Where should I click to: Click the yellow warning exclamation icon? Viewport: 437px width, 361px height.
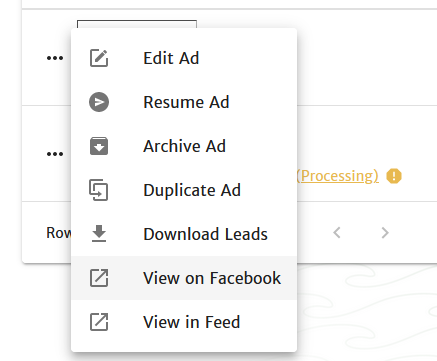(394, 176)
